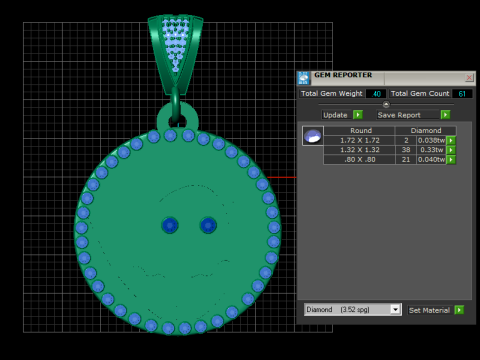Screen dimensions: 480x360
Task: Select the right dark blue center gem
Action: (208, 225)
